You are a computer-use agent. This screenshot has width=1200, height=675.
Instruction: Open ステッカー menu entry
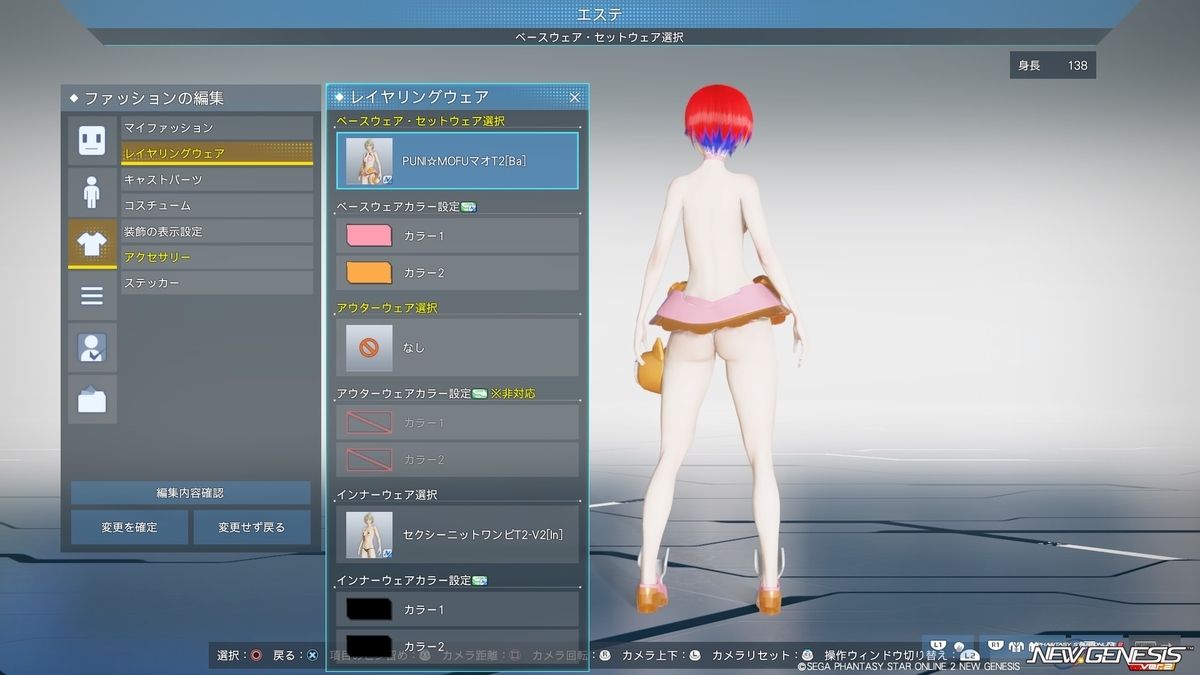[217, 284]
